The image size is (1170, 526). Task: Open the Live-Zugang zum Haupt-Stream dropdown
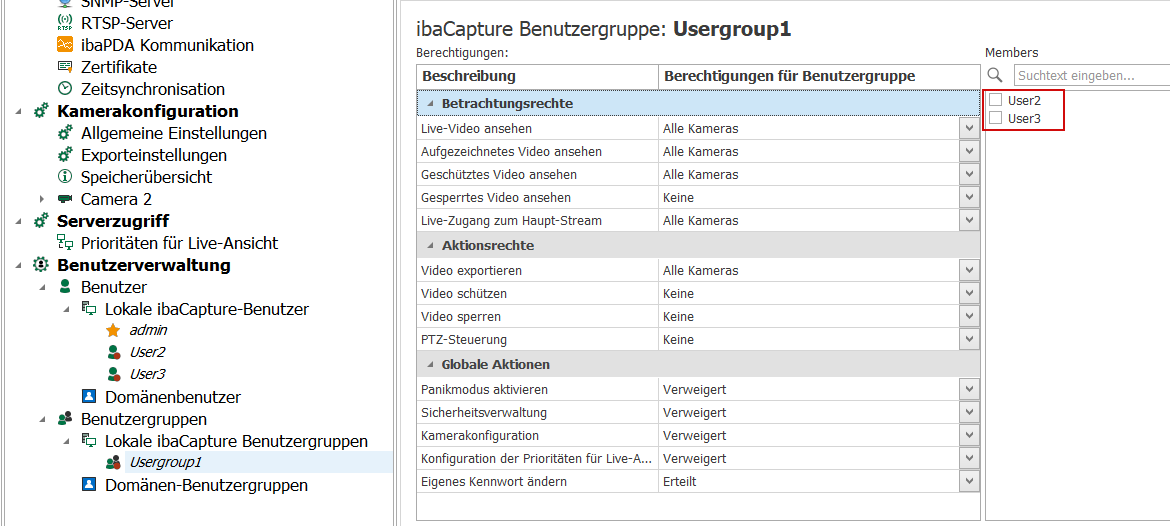click(x=969, y=221)
